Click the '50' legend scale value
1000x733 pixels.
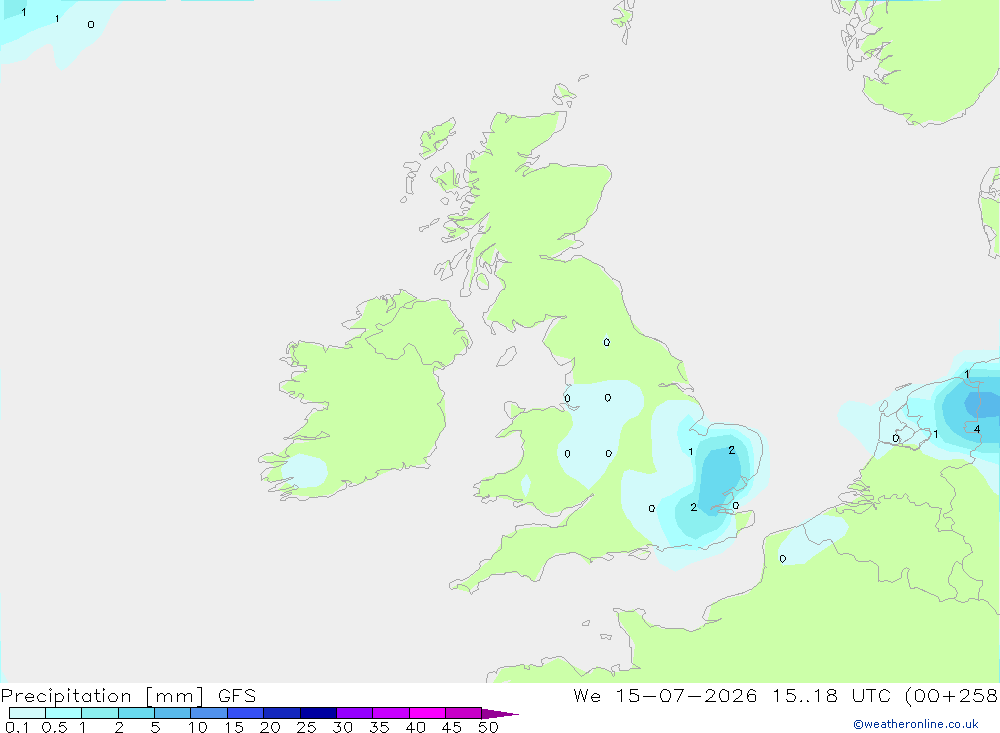[x=488, y=727]
